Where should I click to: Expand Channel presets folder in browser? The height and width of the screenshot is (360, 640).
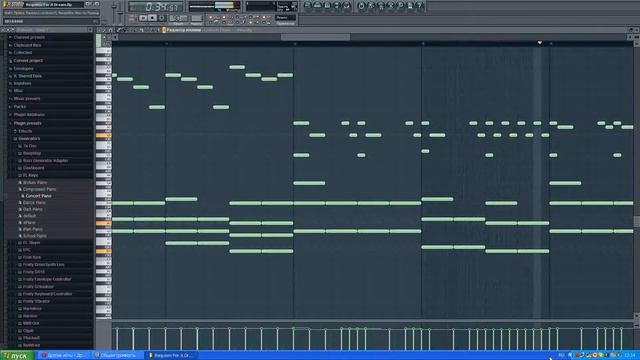click(29, 37)
